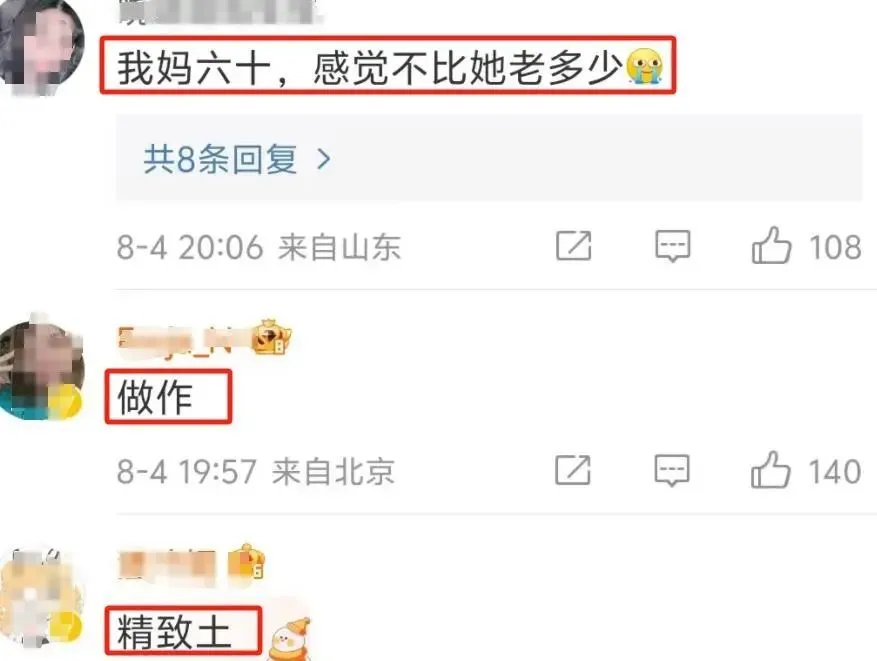Open the second commenter's avatar
The image size is (877, 661).
pos(40,369)
